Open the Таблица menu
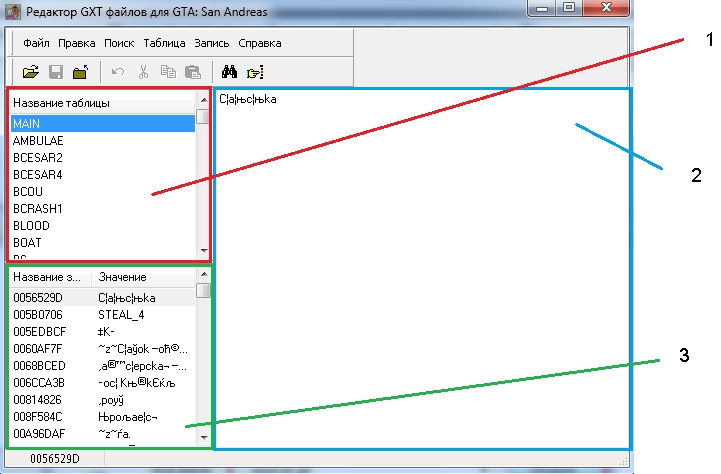 click(164, 44)
